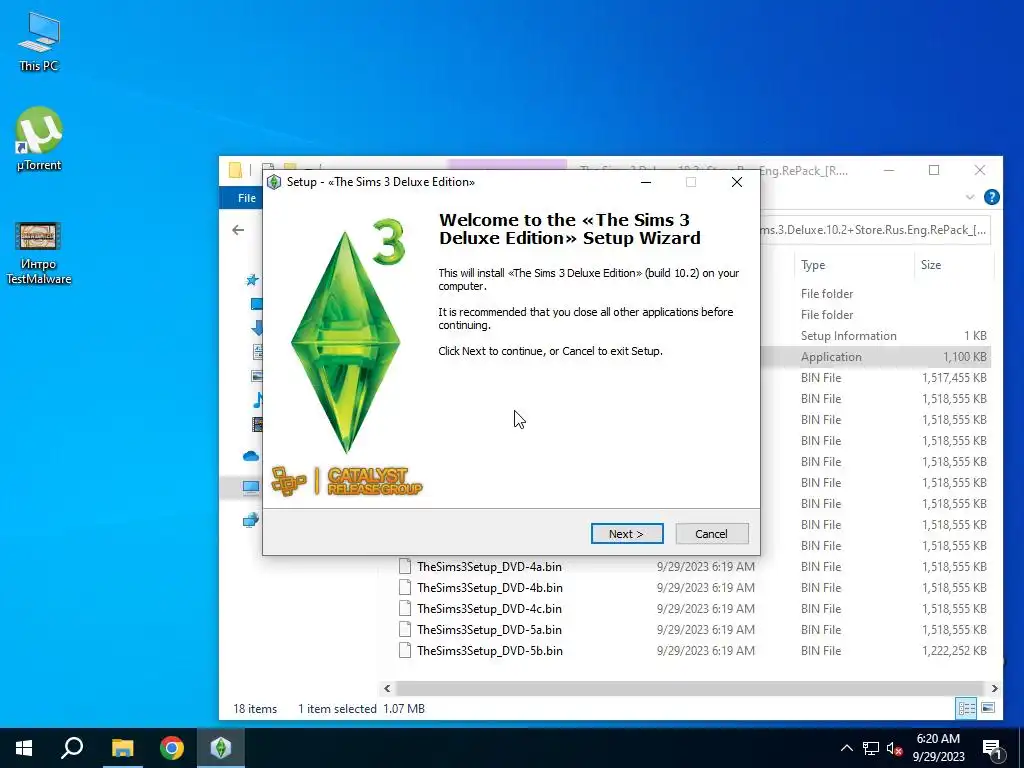Click the Explorer address bar path
The height and width of the screenshot is (768, 1024).
pos(875,230)
